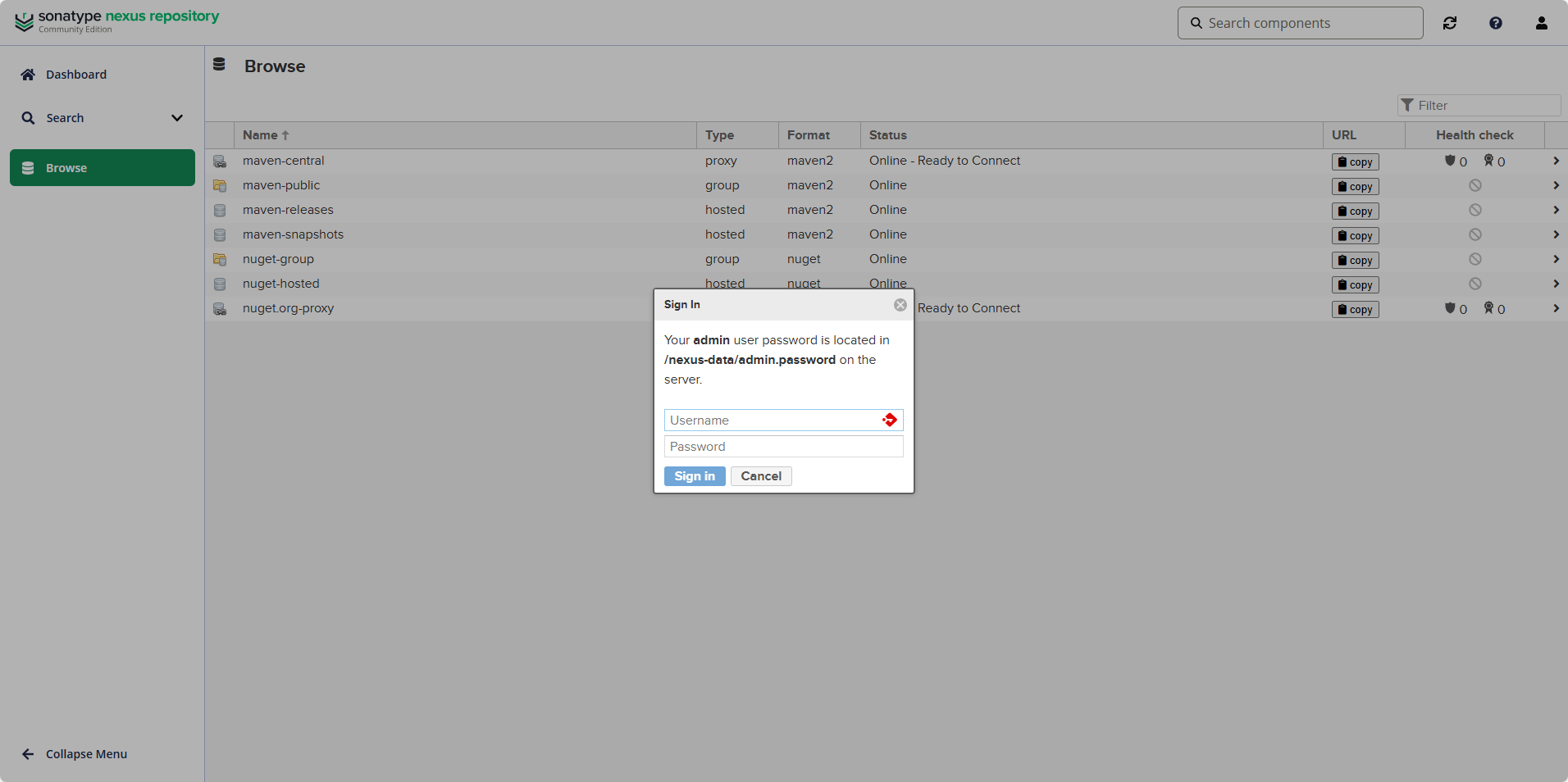Cancel the Sign In dialog
Image resolution: width=1568 pixels, height=782 pixels.
[x=761, y=476]
